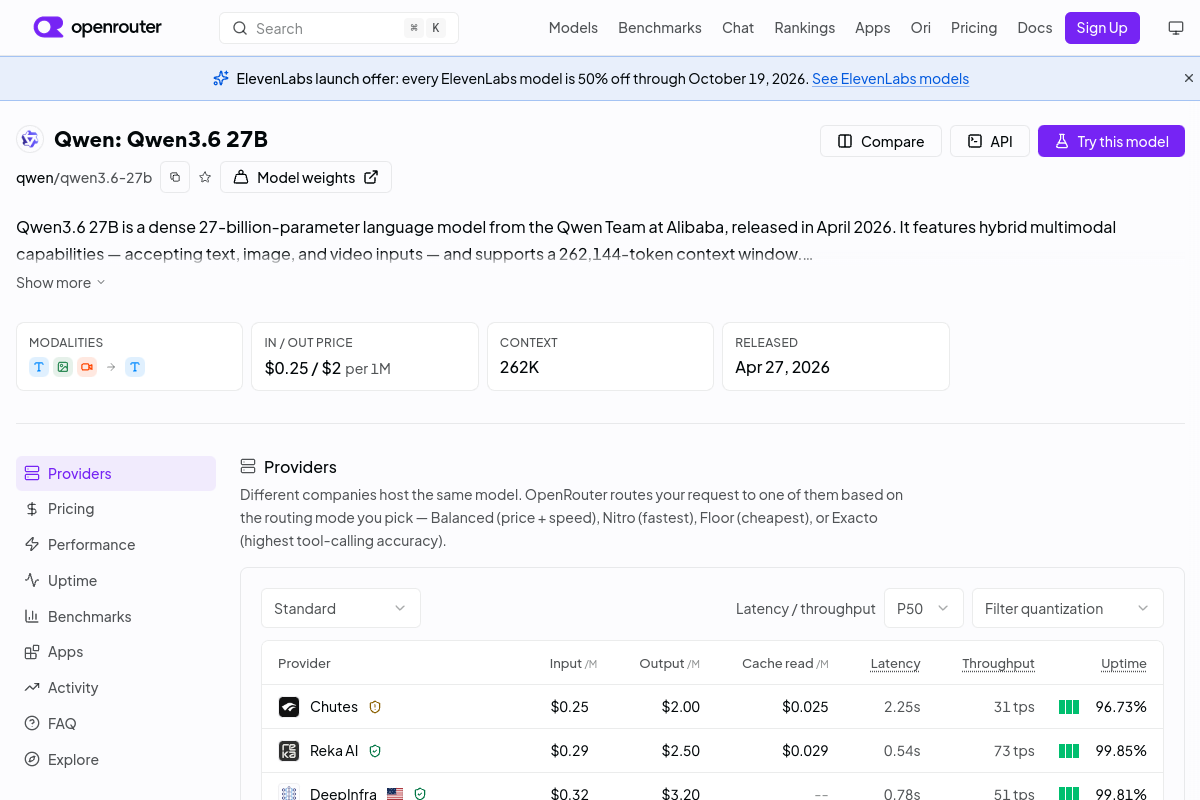Viewport: 1200px width, 800px height.
Task: Open Models in top navigation
Action: point(573,28)
